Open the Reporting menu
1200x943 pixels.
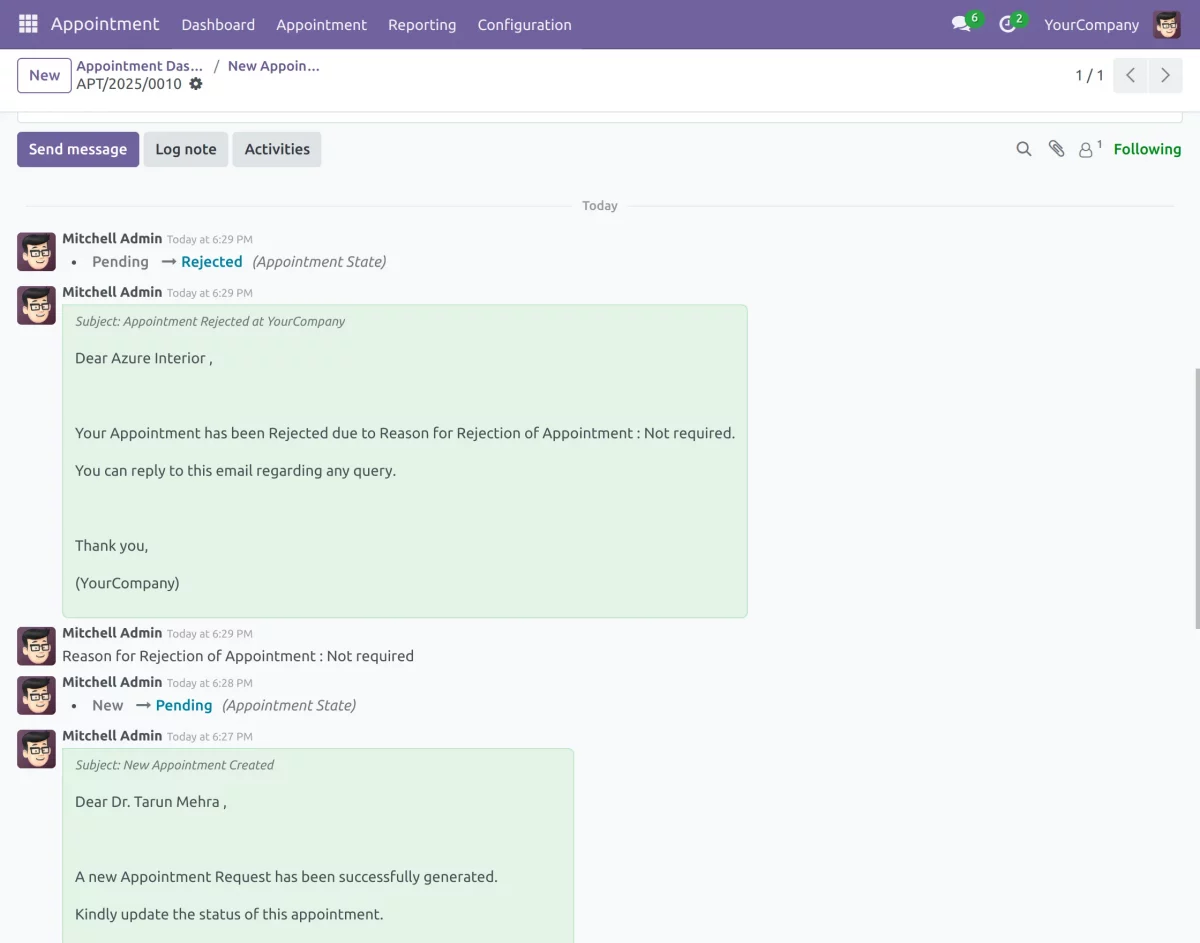coord(422,24)
